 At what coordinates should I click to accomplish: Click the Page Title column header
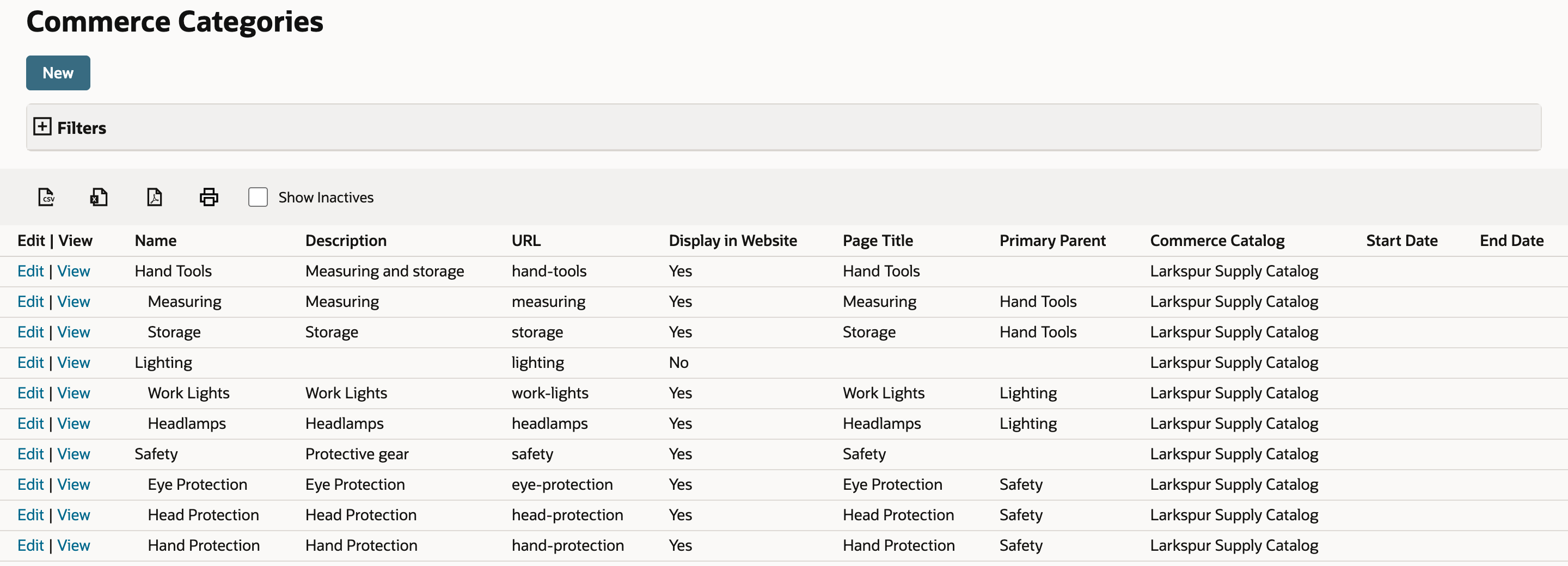(x=878, y=241)
